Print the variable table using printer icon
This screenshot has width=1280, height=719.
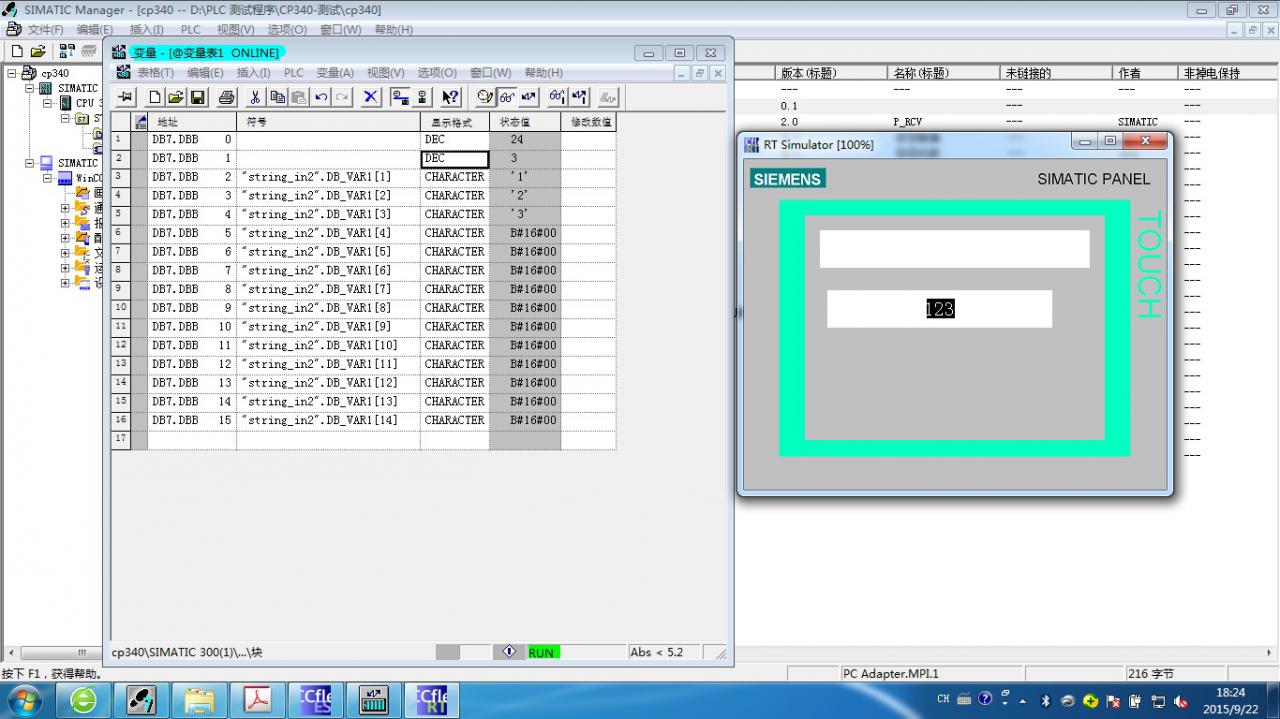click(x=227, y=97)
